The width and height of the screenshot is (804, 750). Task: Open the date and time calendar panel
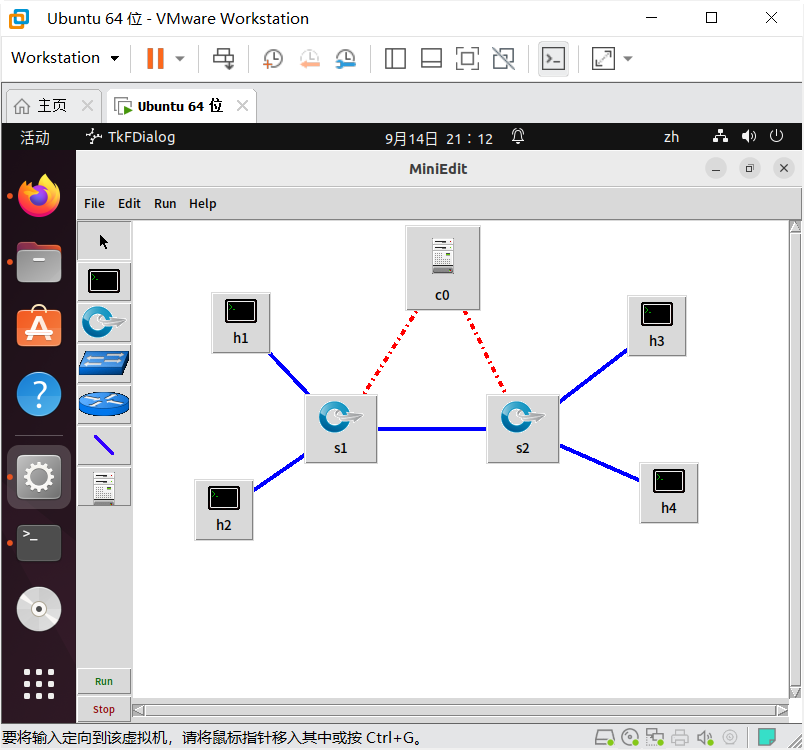(x=439, y=138)
